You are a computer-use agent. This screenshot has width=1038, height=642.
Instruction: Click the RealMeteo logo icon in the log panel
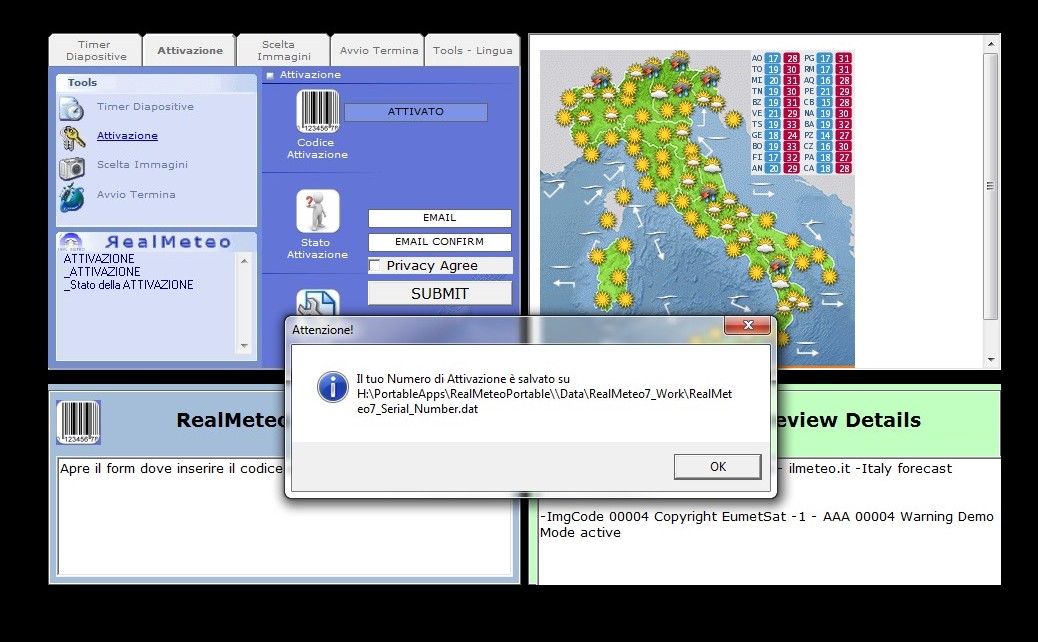71,242
